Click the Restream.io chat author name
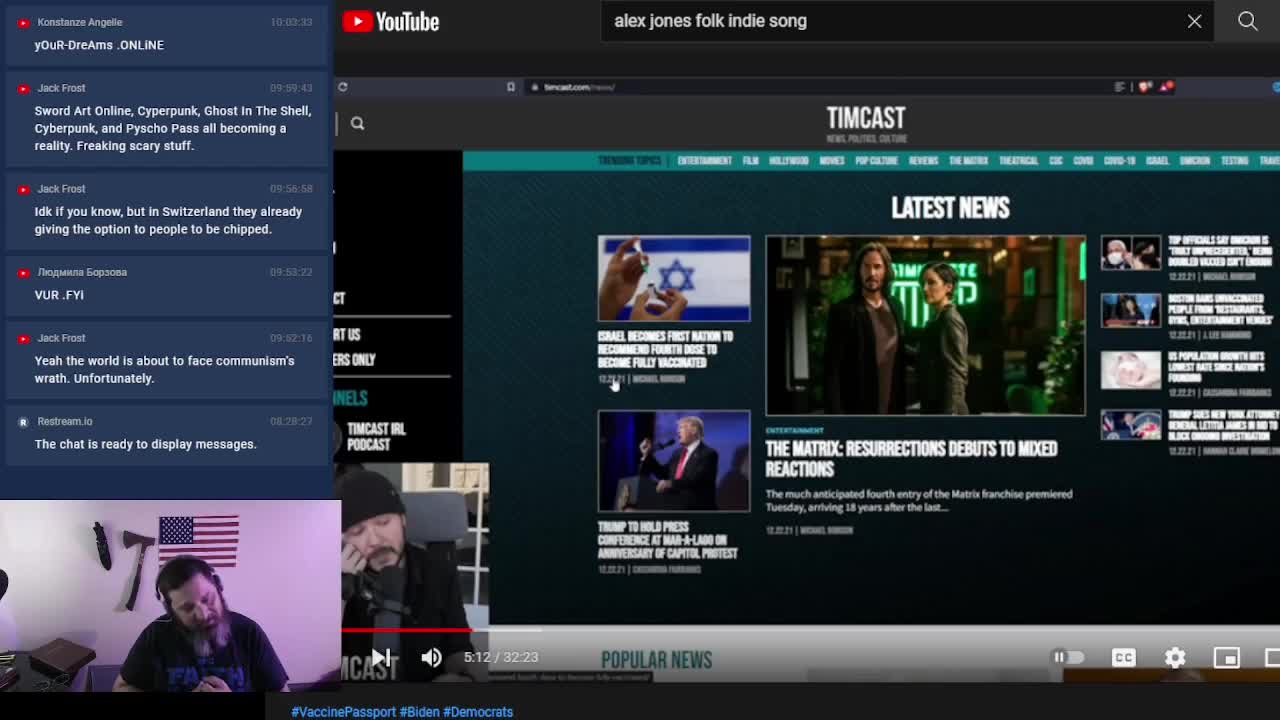This screenshot has width=1280, height=720. (65, 421)
